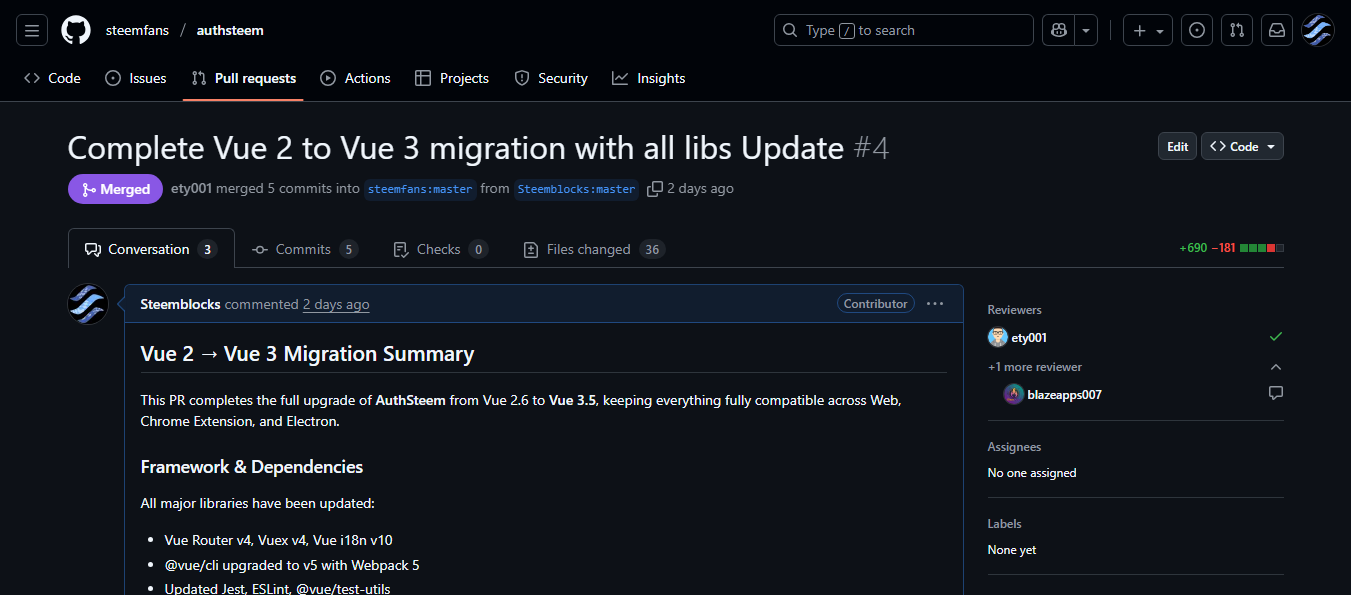
Task: Open the Pull requests icon in header
Action: (x=1236, y=30)
